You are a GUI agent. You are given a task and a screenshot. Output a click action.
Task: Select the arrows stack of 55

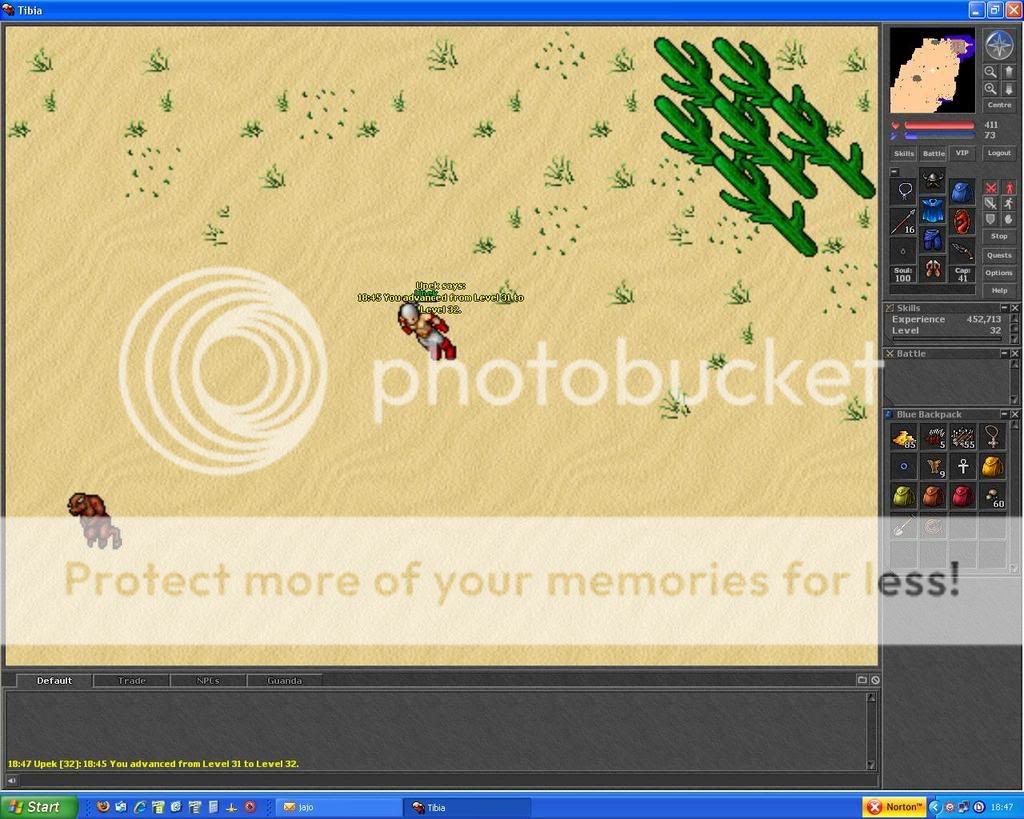coord(963,438)
